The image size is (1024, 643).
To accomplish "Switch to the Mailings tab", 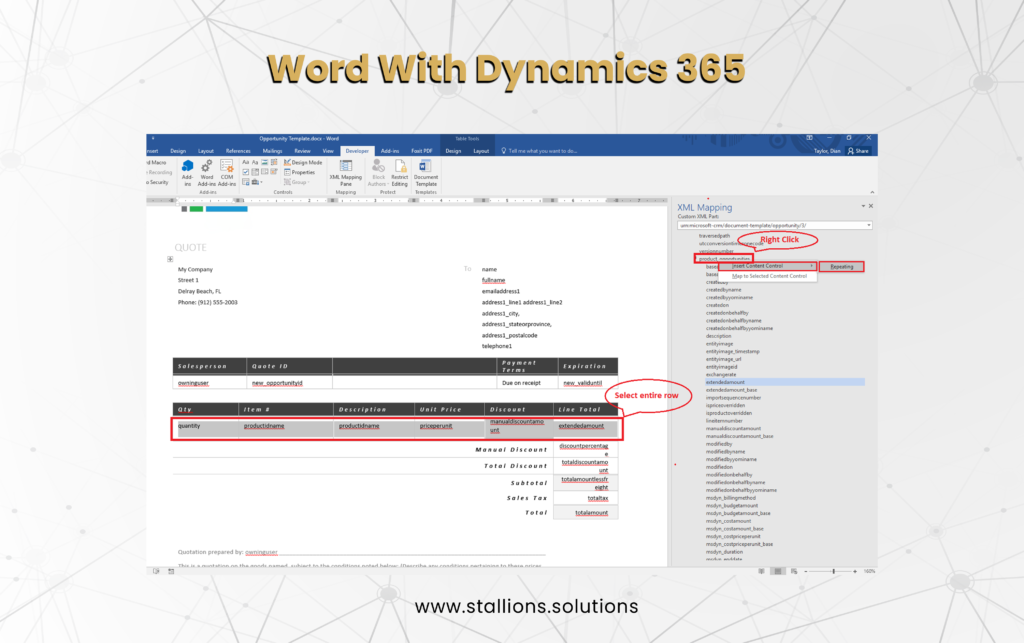I will [x=272, y=151].
